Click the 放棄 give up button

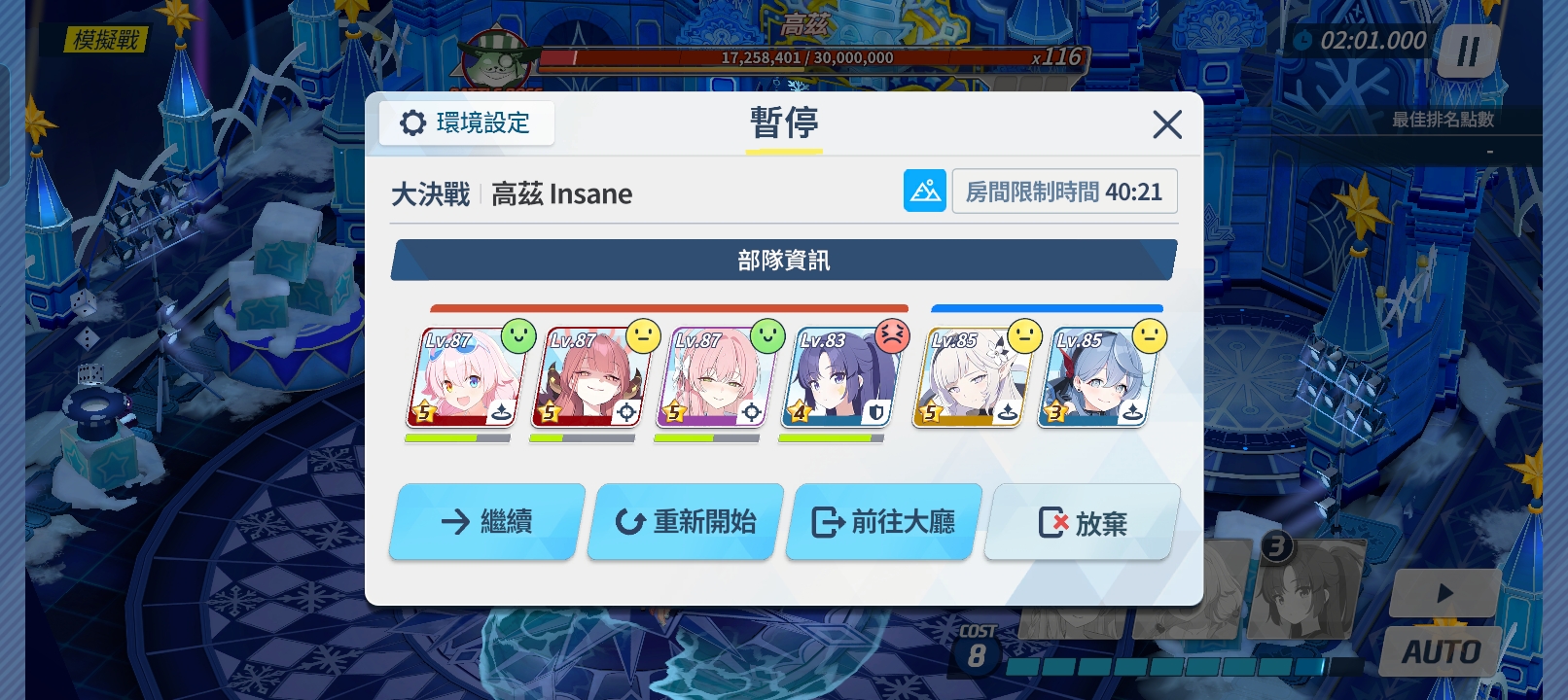click(1083, 522)
